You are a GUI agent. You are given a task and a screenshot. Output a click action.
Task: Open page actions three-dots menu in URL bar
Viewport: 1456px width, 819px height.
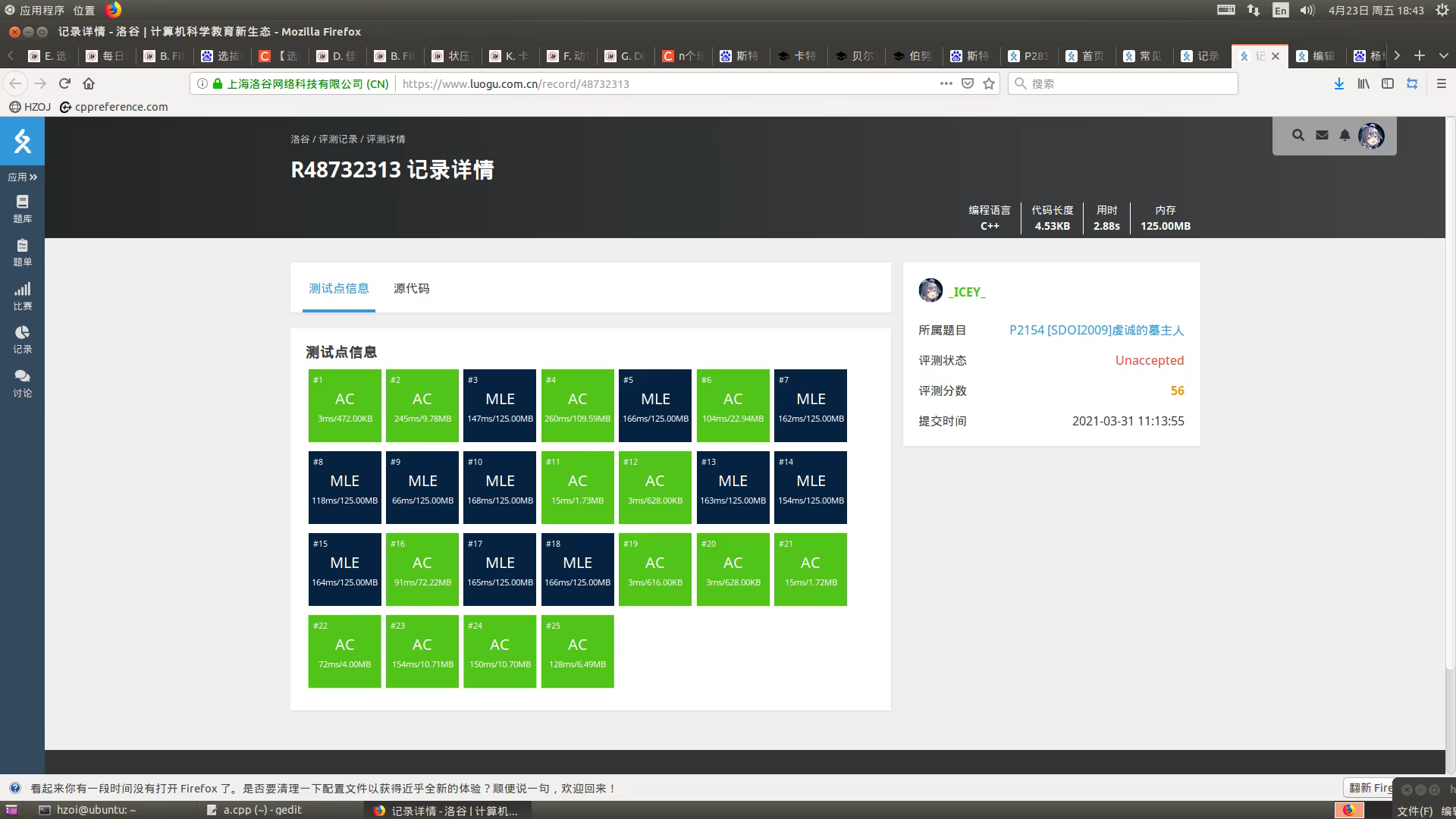pos(946,83)
